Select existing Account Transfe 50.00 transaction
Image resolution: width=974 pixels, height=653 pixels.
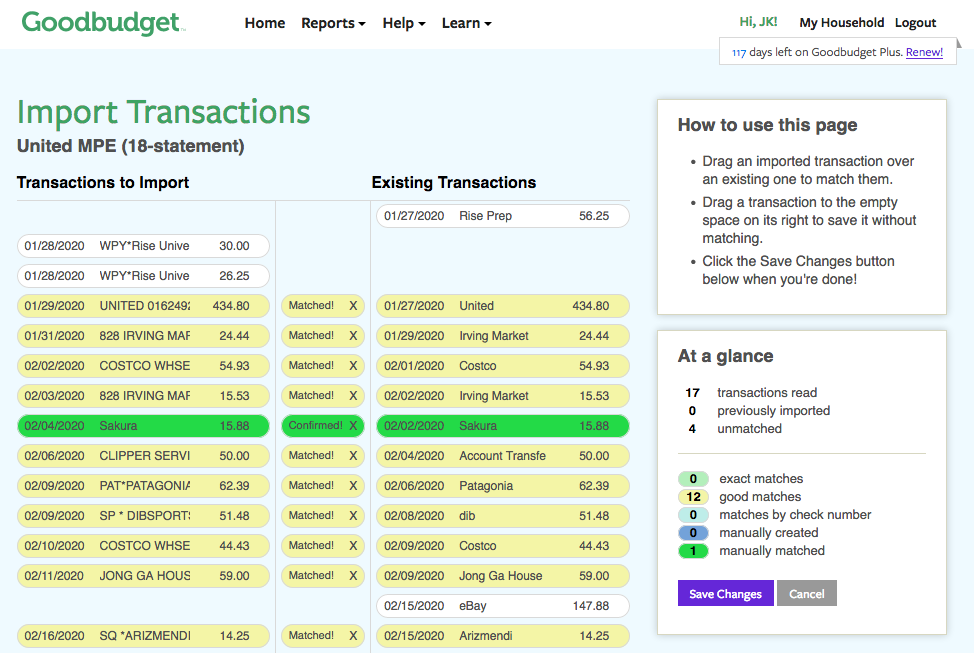point(503,455)
